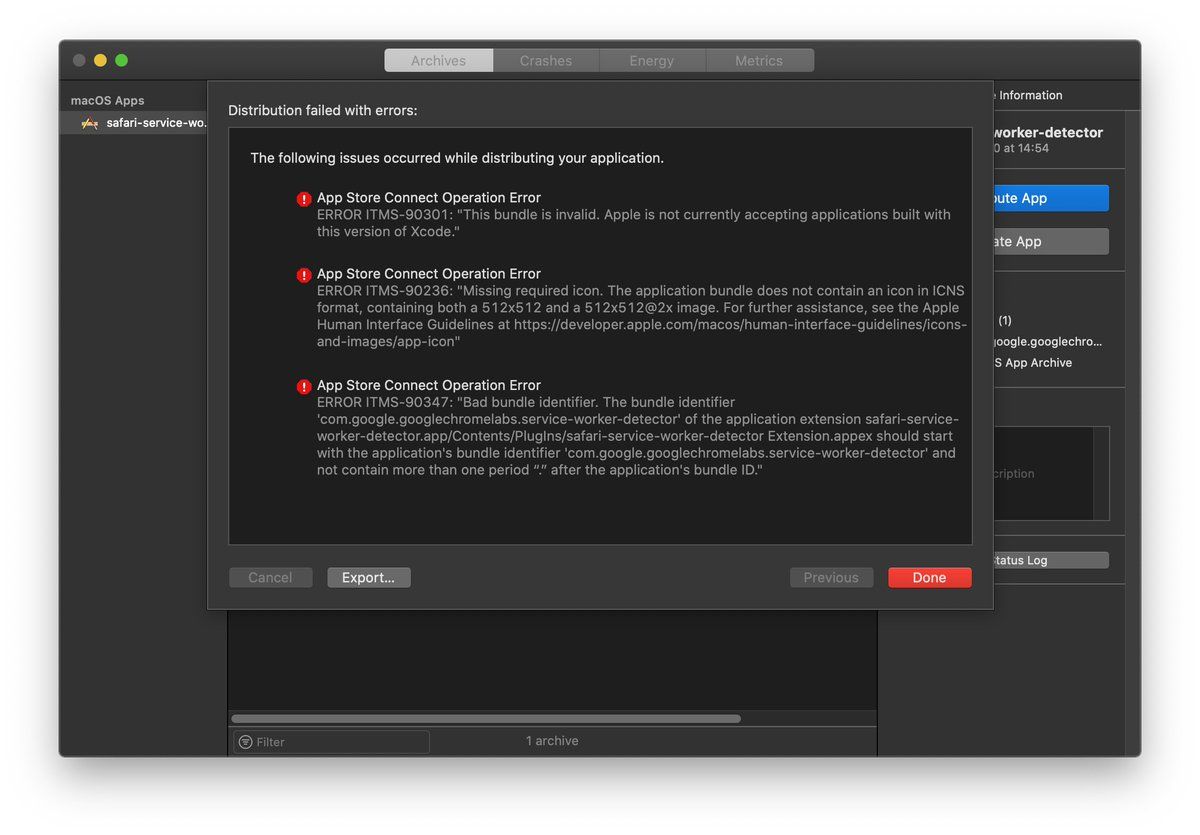Click inside the Filter search field
Image resolution: width=1200 pixels, height=835 pixels.
pyautogui.click(x=332, y=742)
